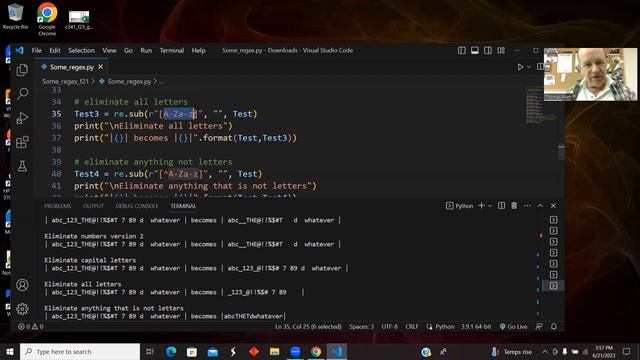Open terminal panel more actions ellipsis

point(527,206)
